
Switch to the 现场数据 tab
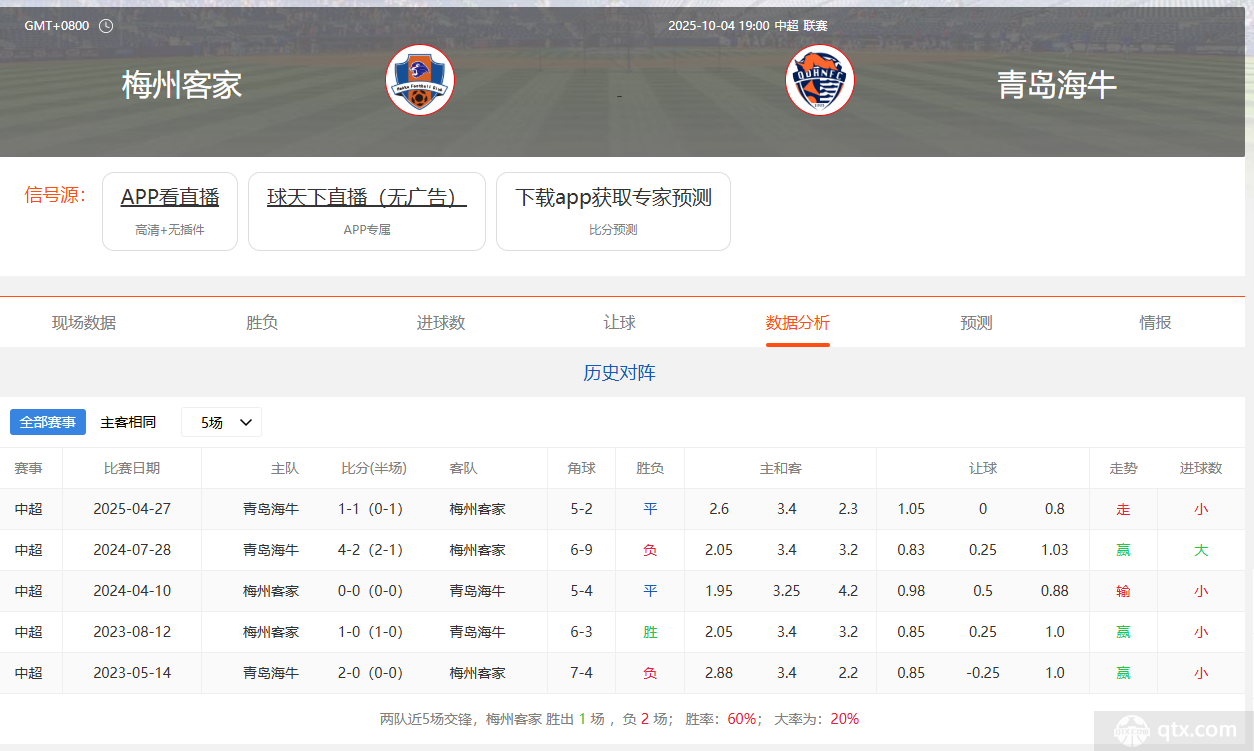[x=84, y=323]
